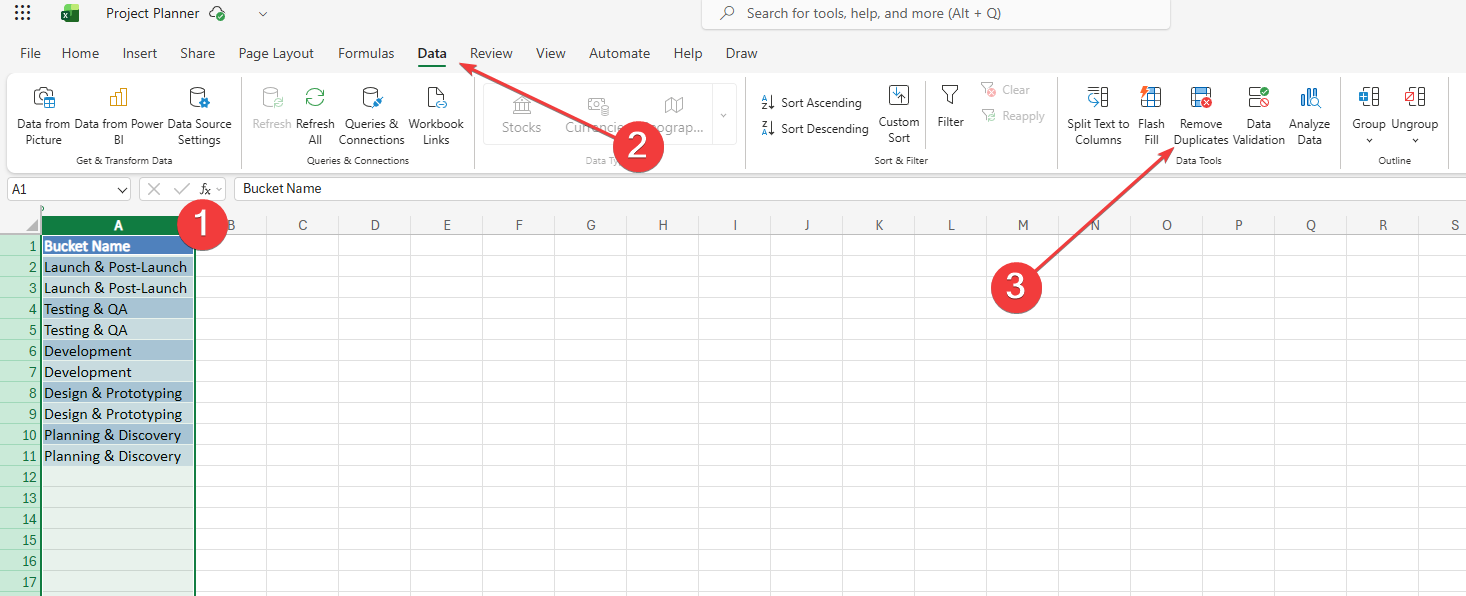Expand the Group dropdown
Screen dimensions: 1466x596
click(1368, 141)
